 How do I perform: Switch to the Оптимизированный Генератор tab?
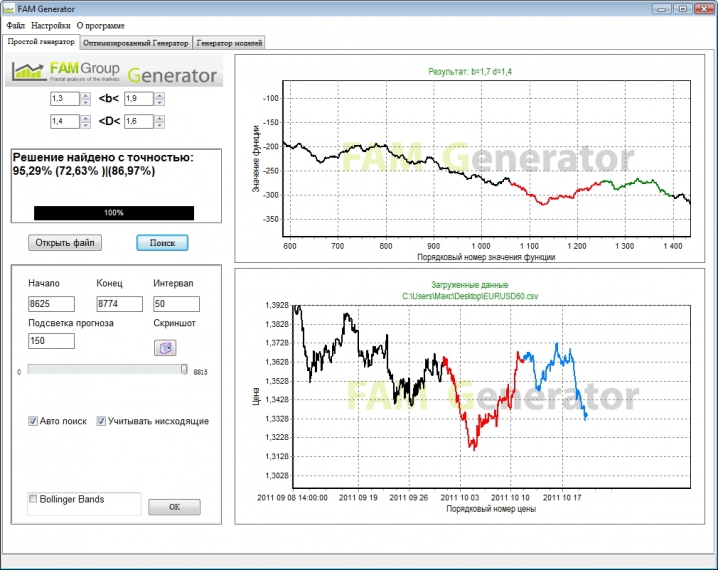click(x=136, y=43)
